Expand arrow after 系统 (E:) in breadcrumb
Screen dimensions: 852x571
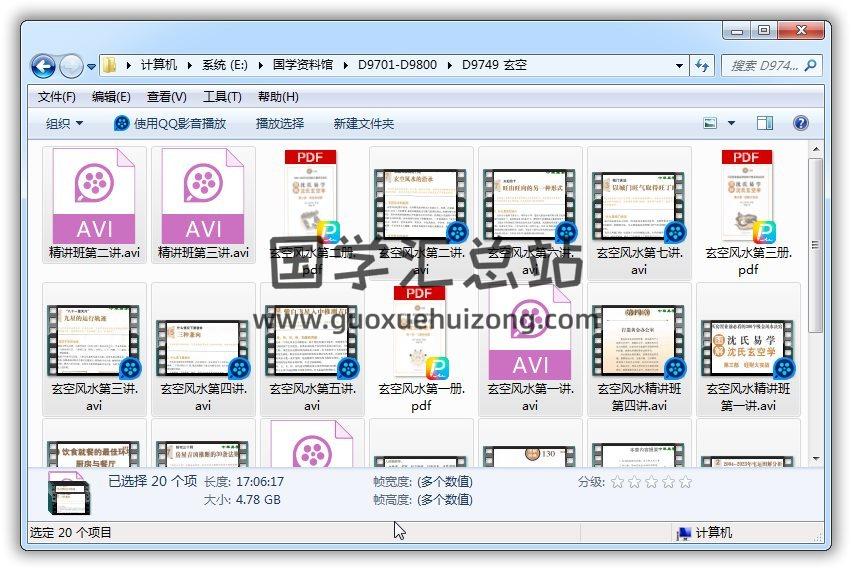coord(260,66)
